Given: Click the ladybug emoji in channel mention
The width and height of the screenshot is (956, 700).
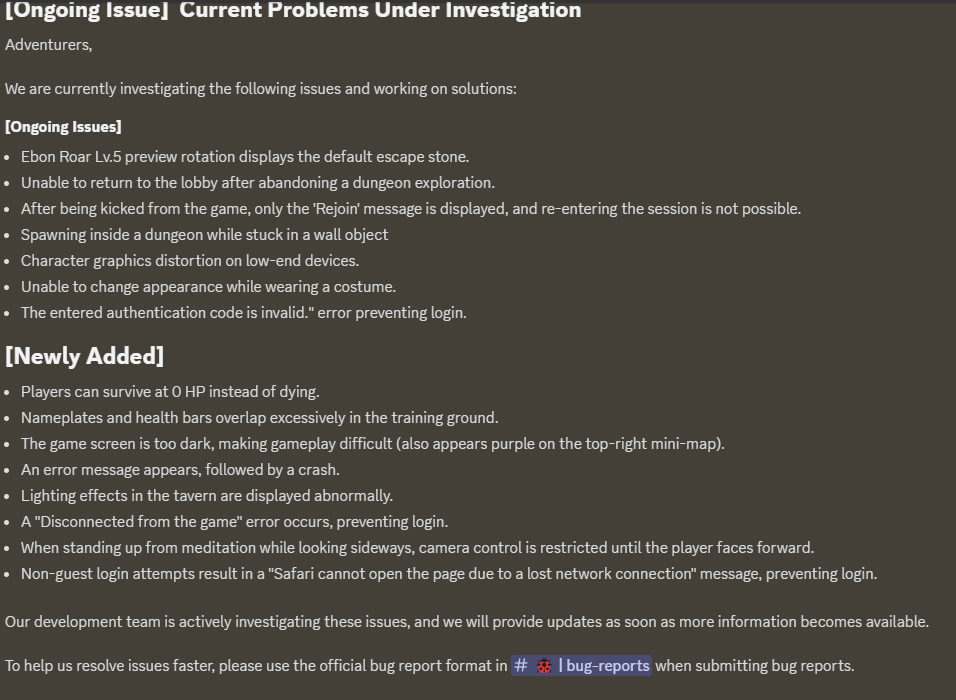Looking at the screenshot, I should (544, 666).
